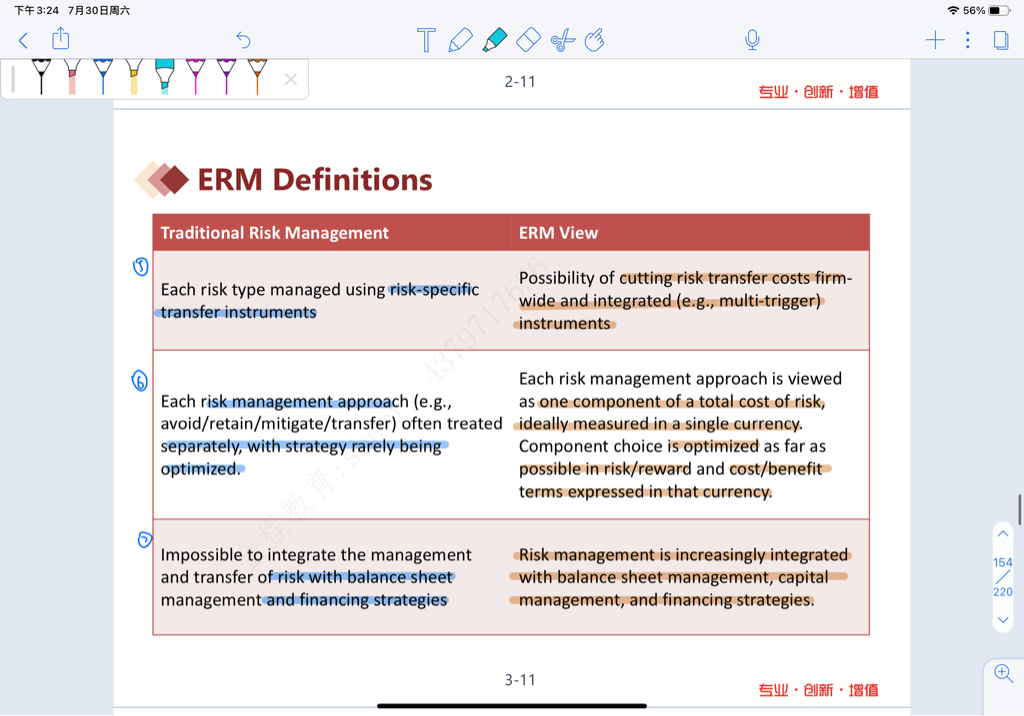Open the three-dot more options menu
Viewport: 1024px width, 716px height.
point(967,40)
